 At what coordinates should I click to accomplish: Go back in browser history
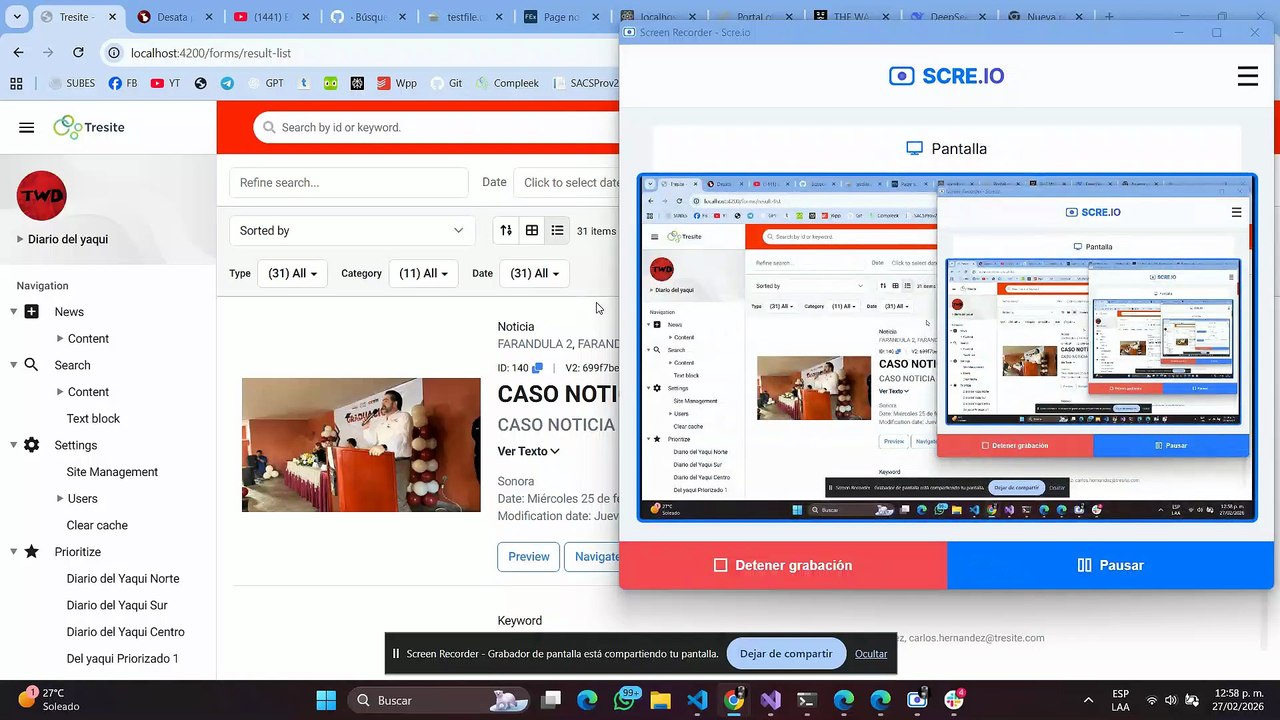click(18, 52)
